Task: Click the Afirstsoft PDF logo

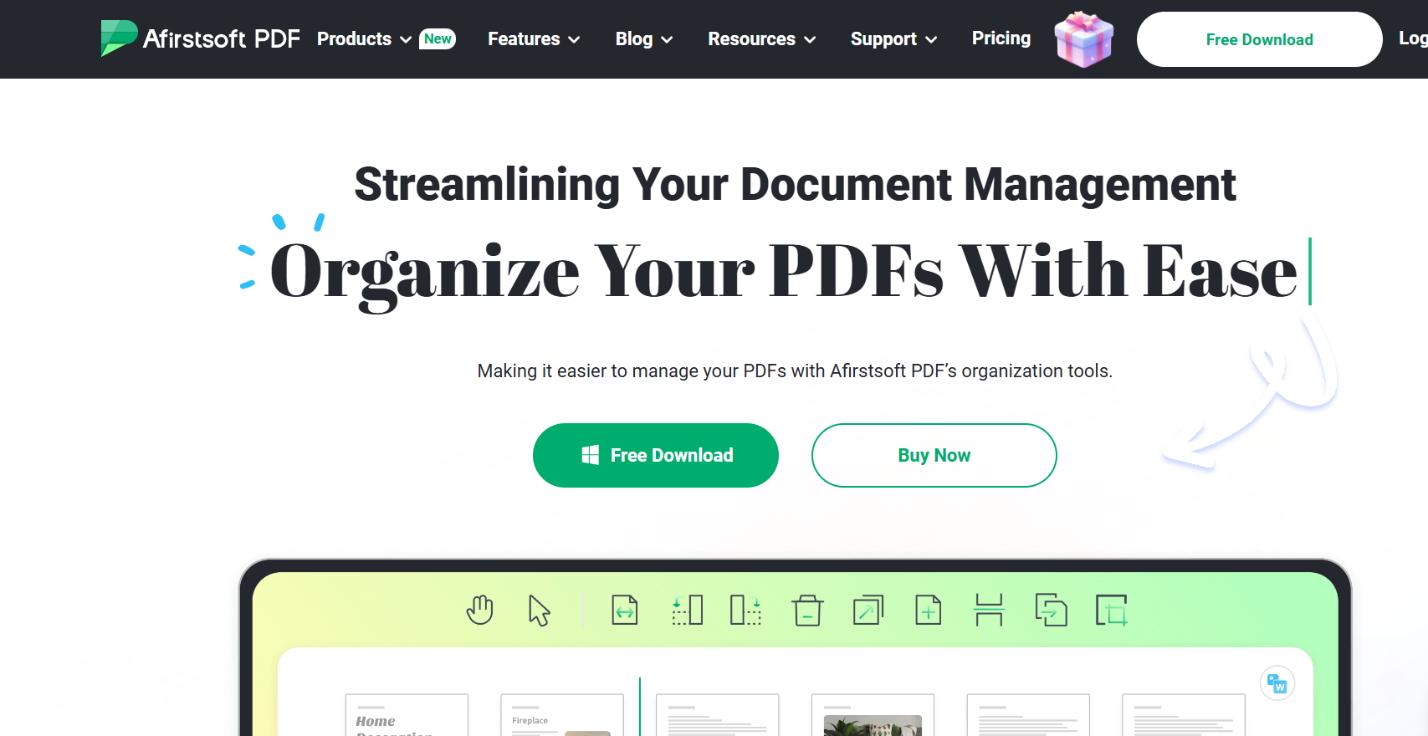Action: [200, 39]
